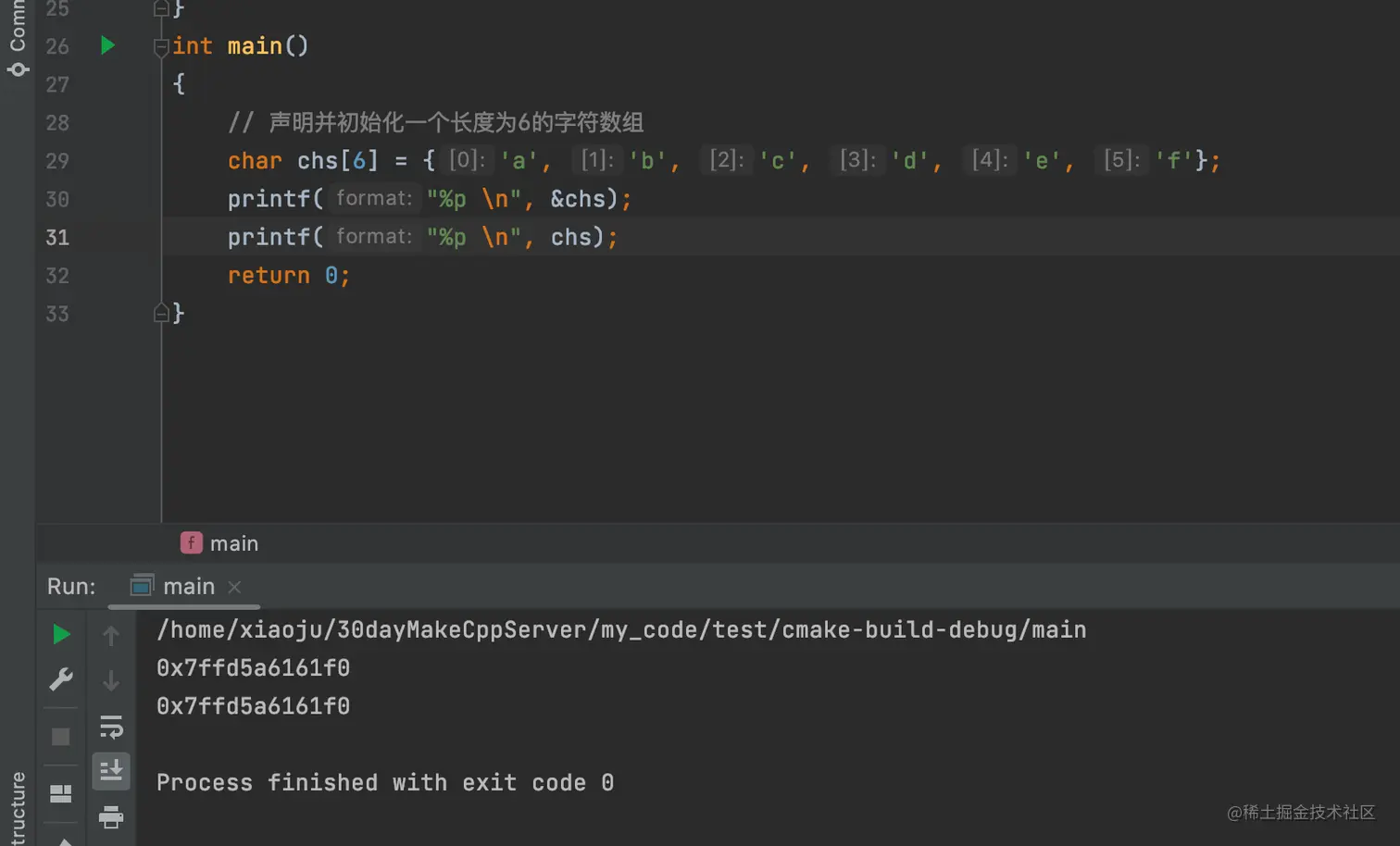Open run configuration wrench settings
Image resolution: width=1400 pixels, height=846 pixels.
[x=61, y=680]
